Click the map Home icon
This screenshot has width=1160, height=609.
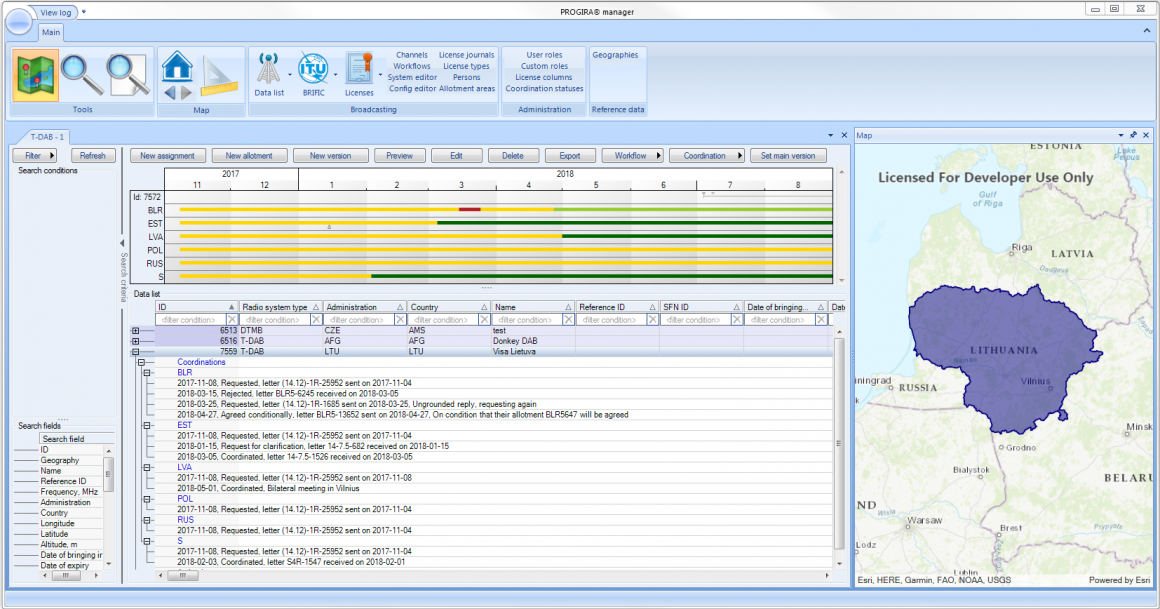point(178,67)
